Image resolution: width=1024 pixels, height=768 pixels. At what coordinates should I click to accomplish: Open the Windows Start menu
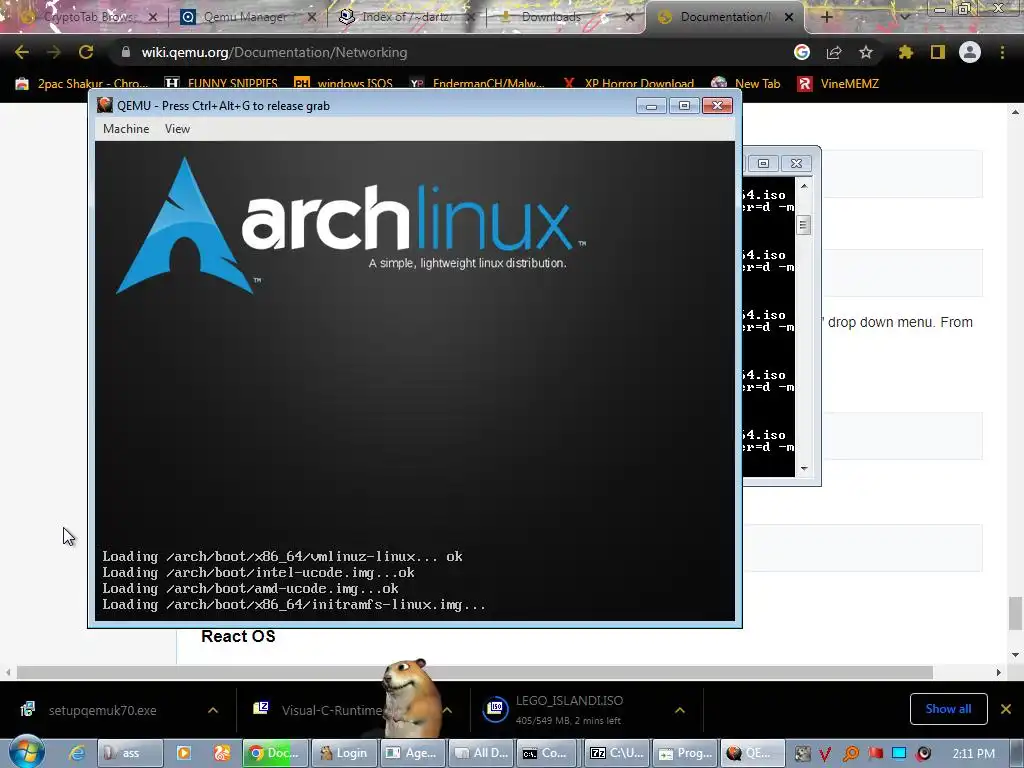(x=27, y=752)
